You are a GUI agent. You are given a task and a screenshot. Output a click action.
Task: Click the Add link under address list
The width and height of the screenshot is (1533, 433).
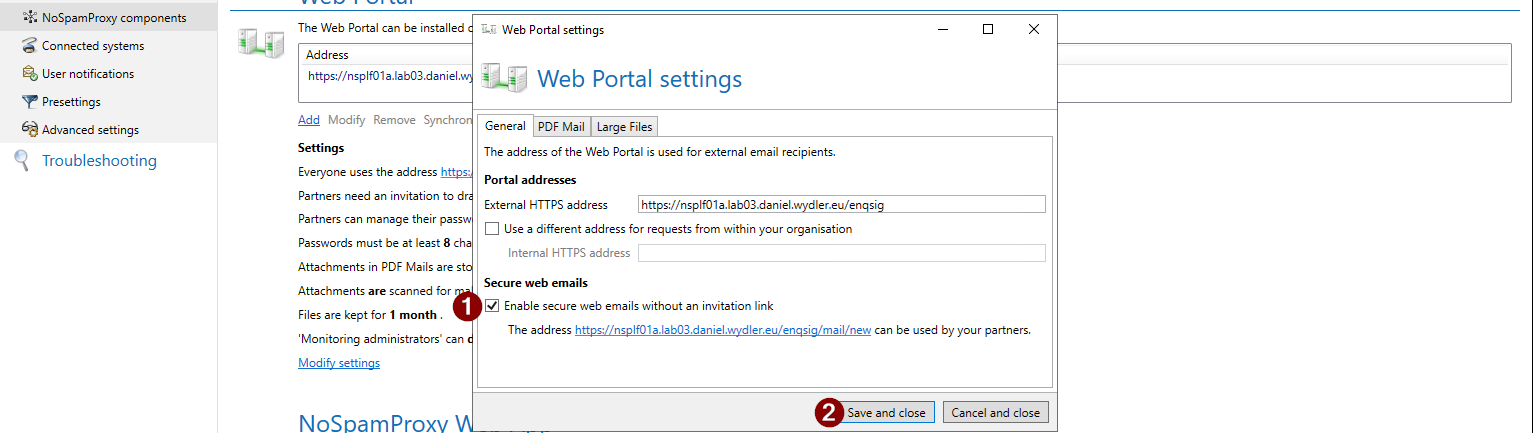pyautogui.click(x=309, y=120)
